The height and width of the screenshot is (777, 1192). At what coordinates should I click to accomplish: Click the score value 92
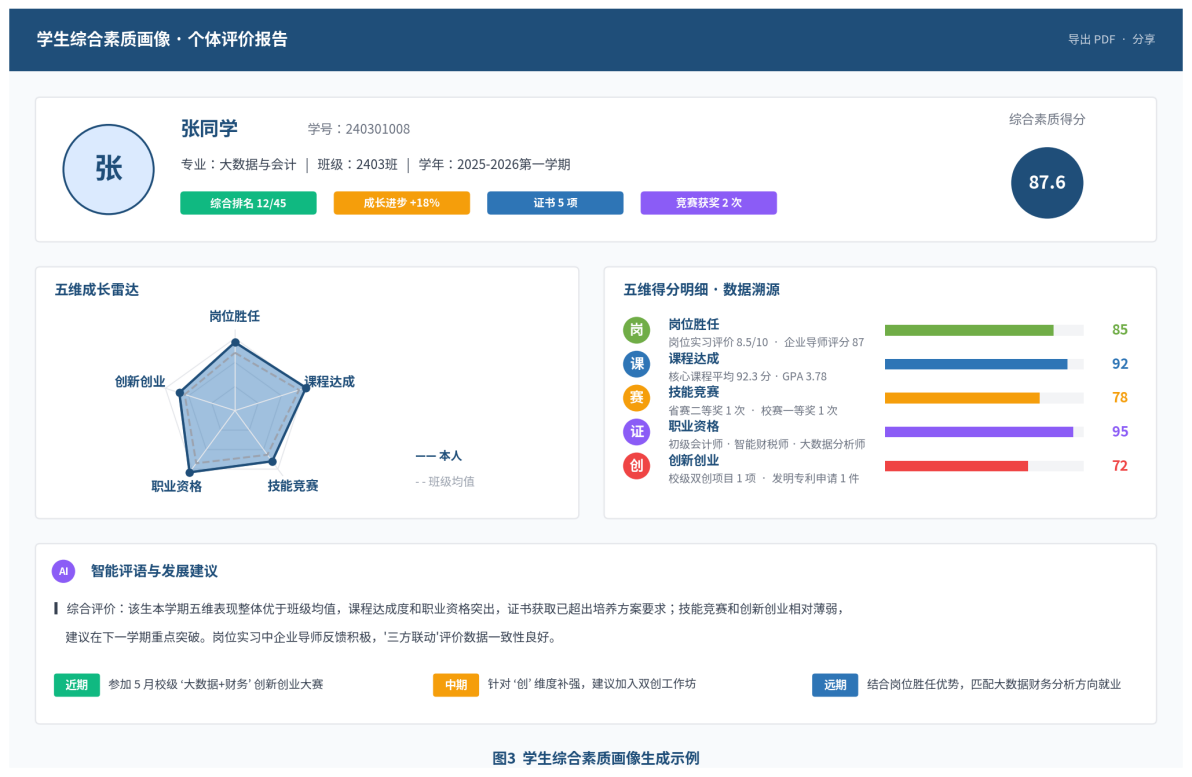pyautogui.click(x=1120, y=364)
